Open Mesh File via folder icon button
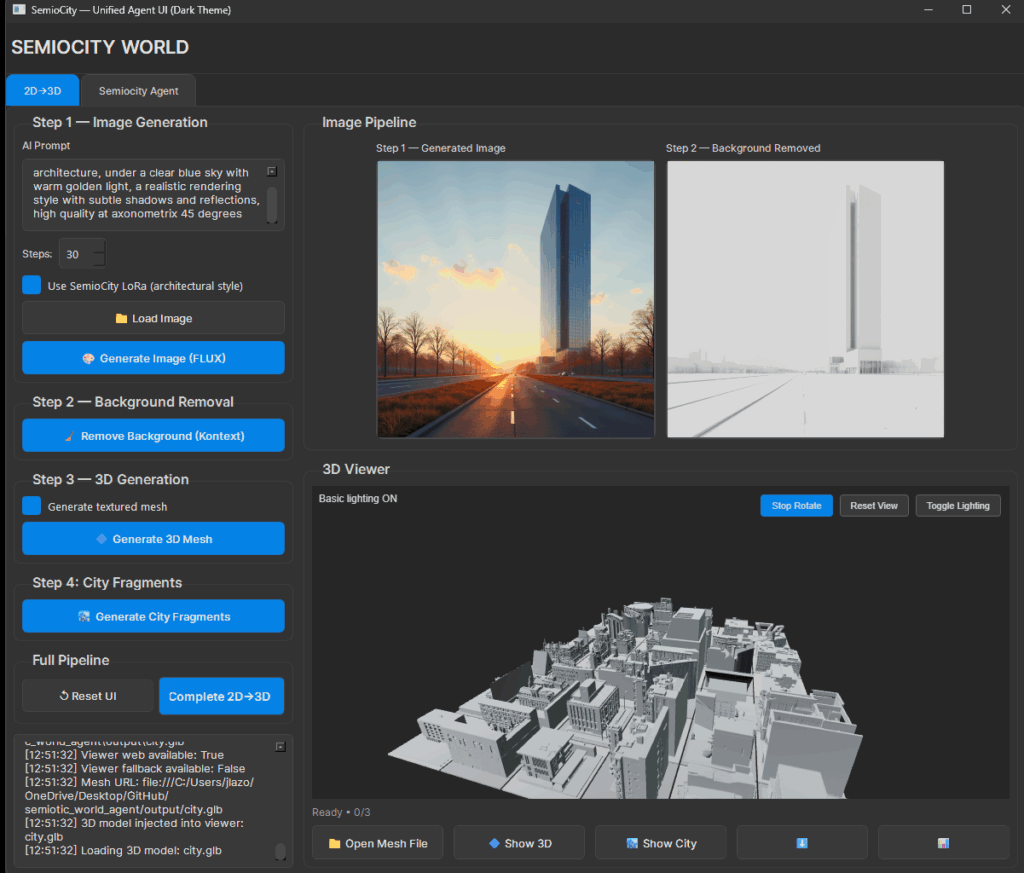This screenshot has height=873, width=1024. [x=377, y=843]
